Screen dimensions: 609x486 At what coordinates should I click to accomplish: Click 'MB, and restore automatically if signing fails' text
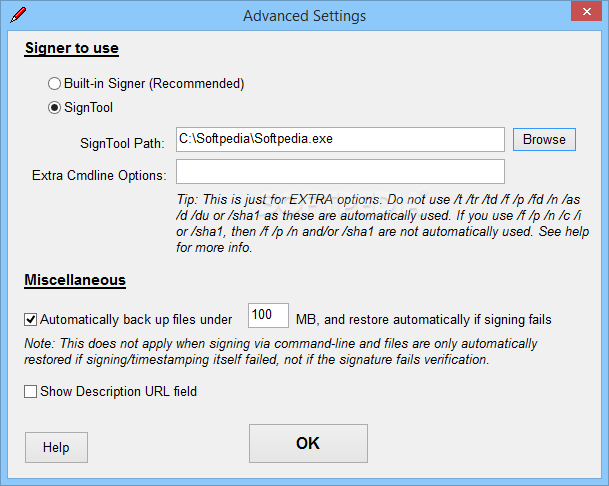point(423,320)
